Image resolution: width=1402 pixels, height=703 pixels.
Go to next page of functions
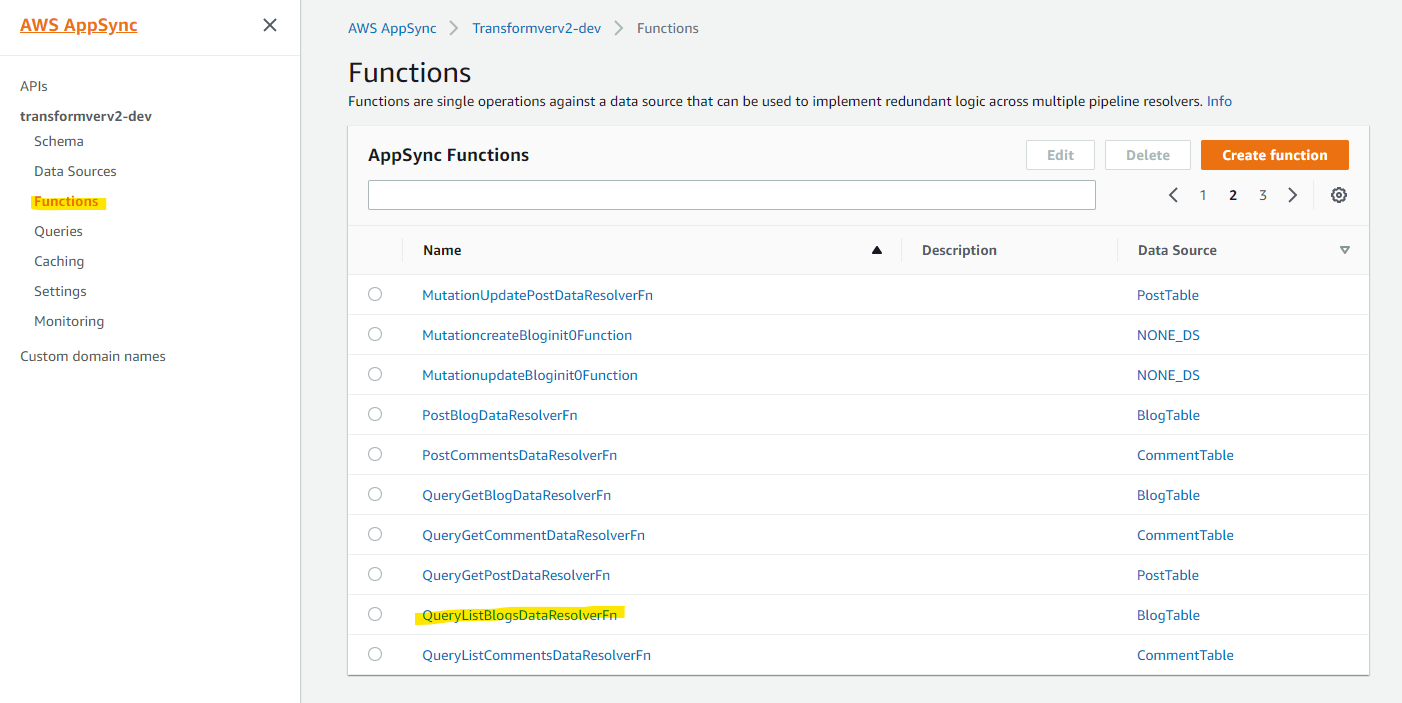click(1293, 195)
